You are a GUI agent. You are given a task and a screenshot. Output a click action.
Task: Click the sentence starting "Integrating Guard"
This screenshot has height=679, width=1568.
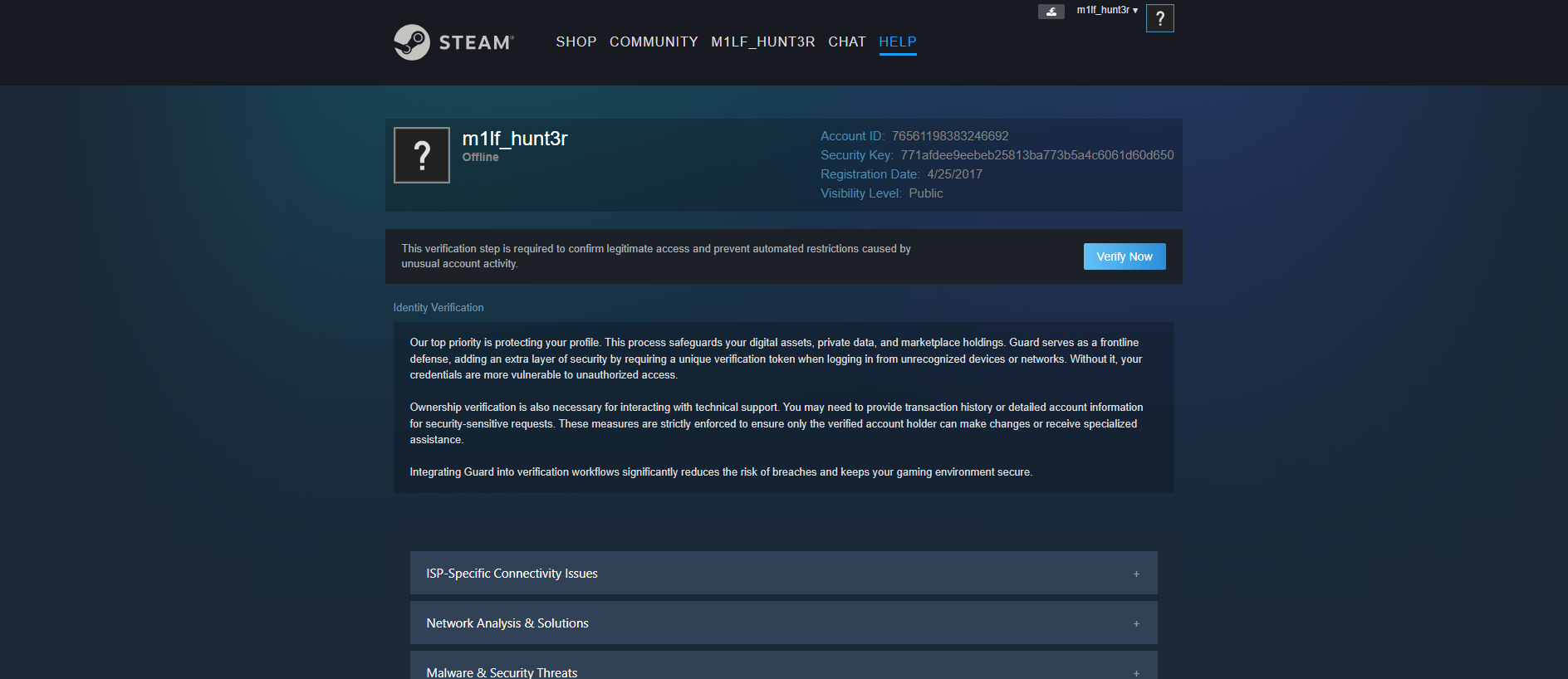721,471
